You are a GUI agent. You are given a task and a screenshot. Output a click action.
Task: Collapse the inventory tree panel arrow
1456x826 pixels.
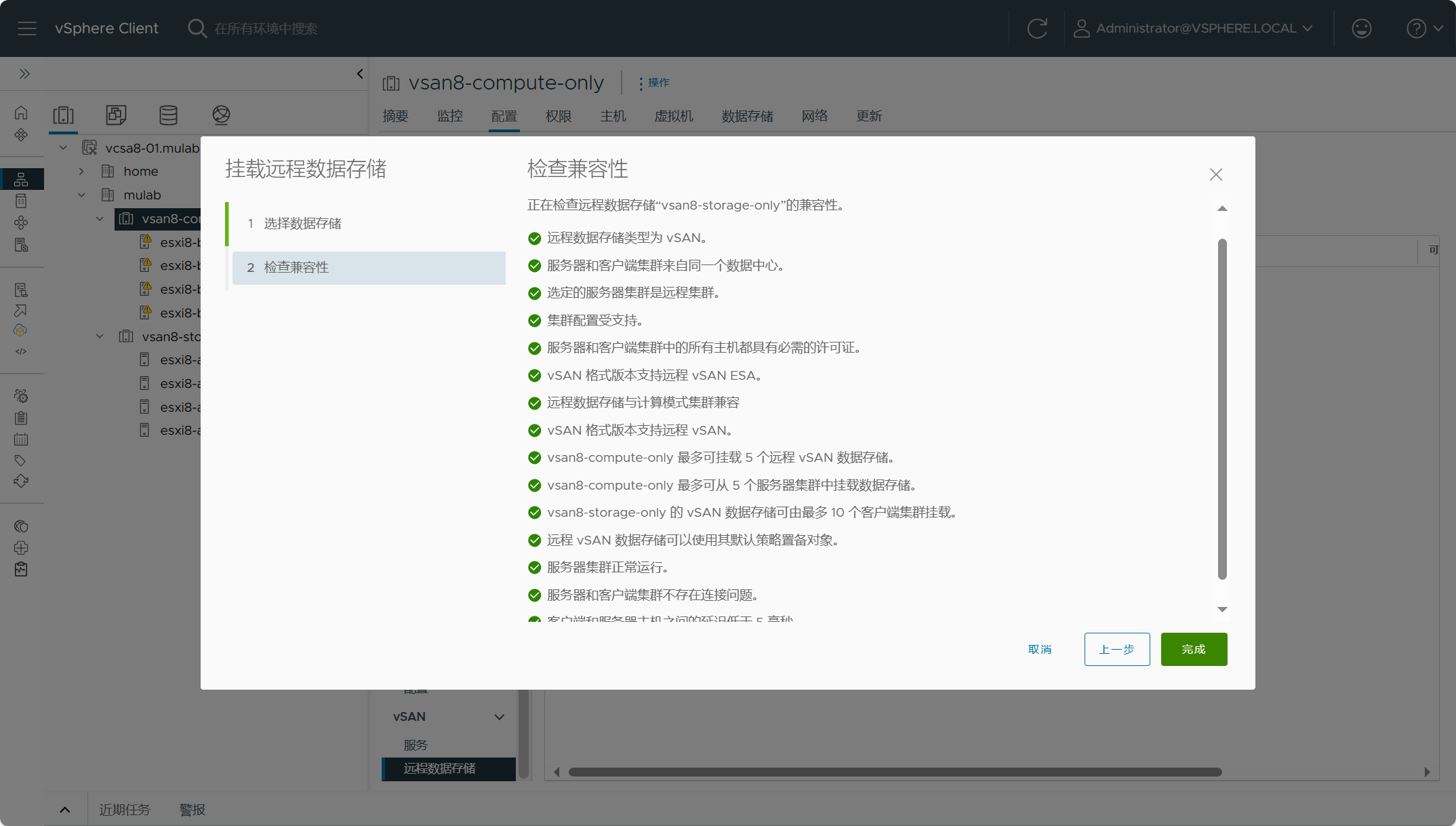click(360, 73)
